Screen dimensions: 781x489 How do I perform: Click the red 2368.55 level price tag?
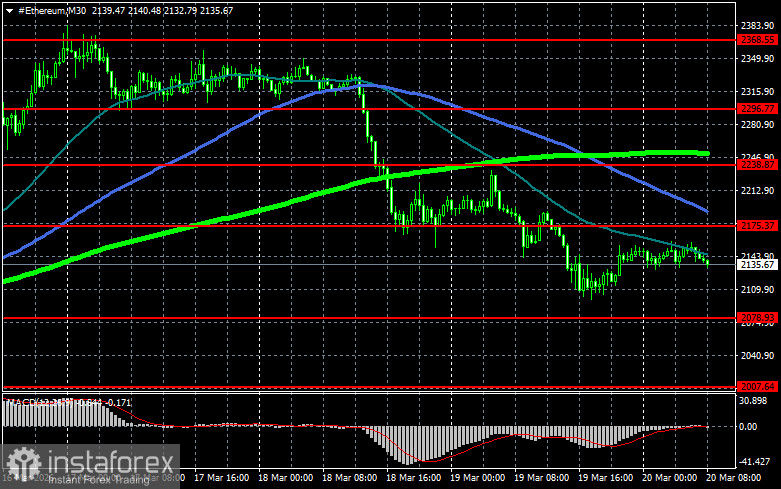point(758,40)
